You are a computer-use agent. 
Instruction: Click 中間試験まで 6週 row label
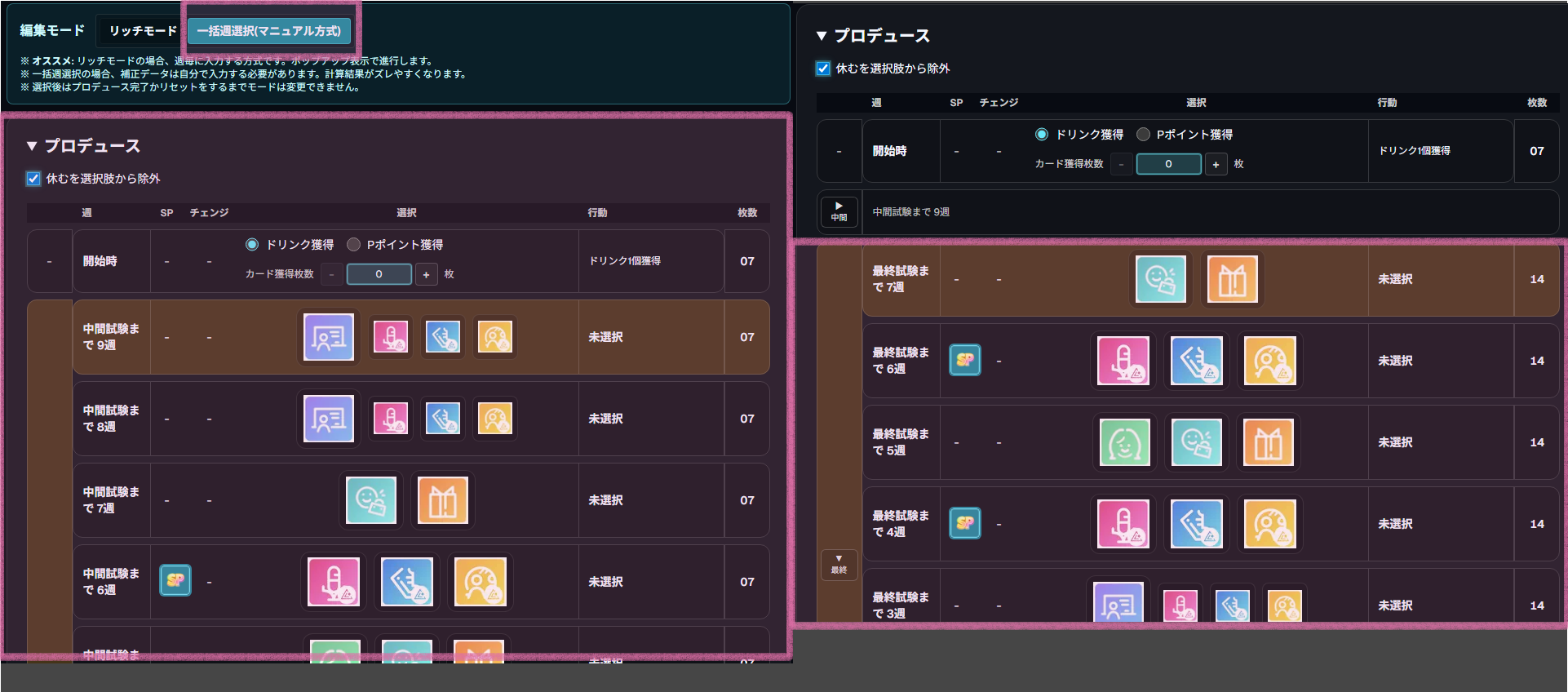click(111, 582)
